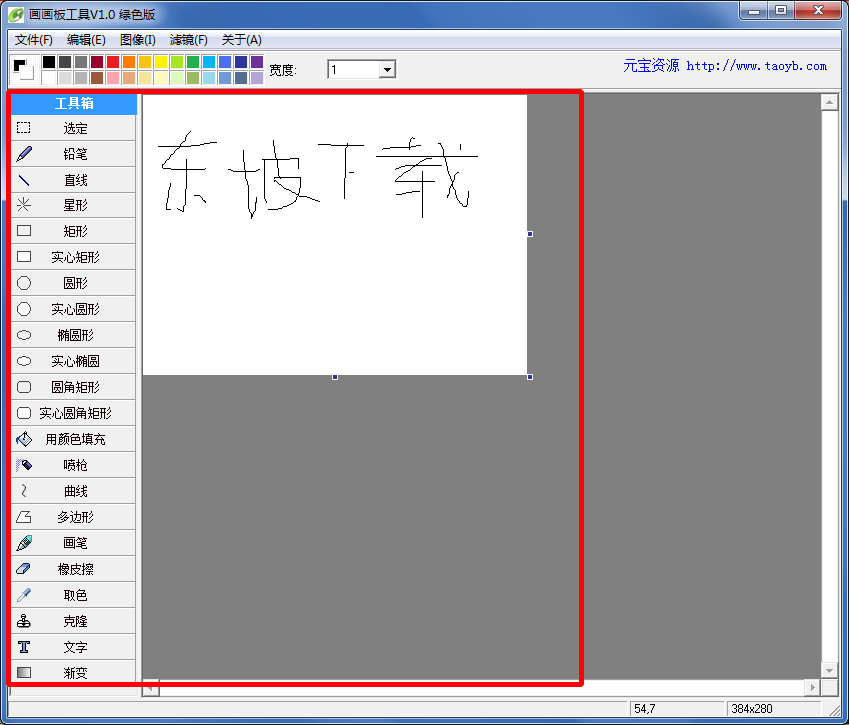The image size is (849, 725).
Task: Select the 选定 selection tool
Action: (x=73, y=128)
